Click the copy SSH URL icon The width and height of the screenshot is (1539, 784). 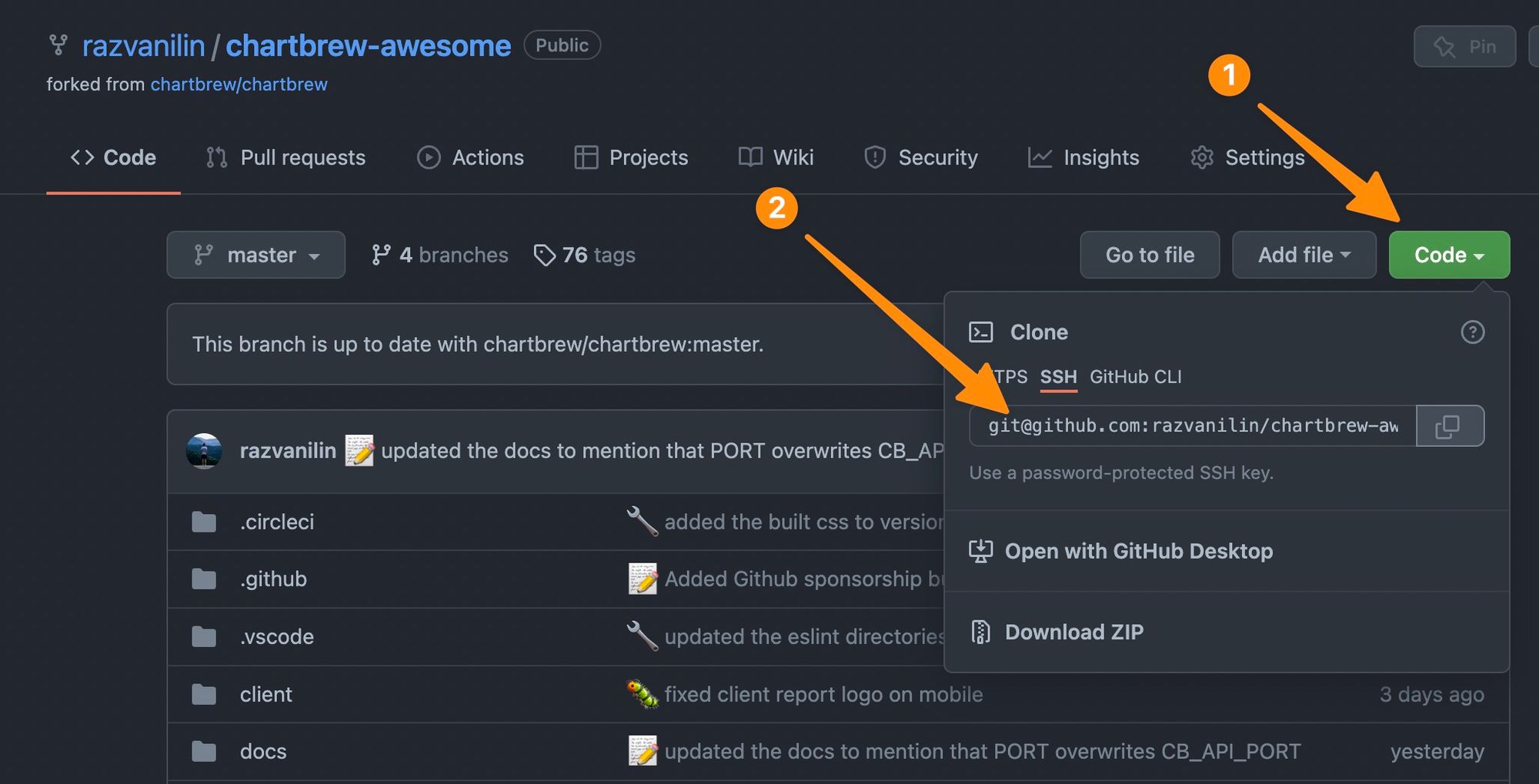coord(1449,426)
